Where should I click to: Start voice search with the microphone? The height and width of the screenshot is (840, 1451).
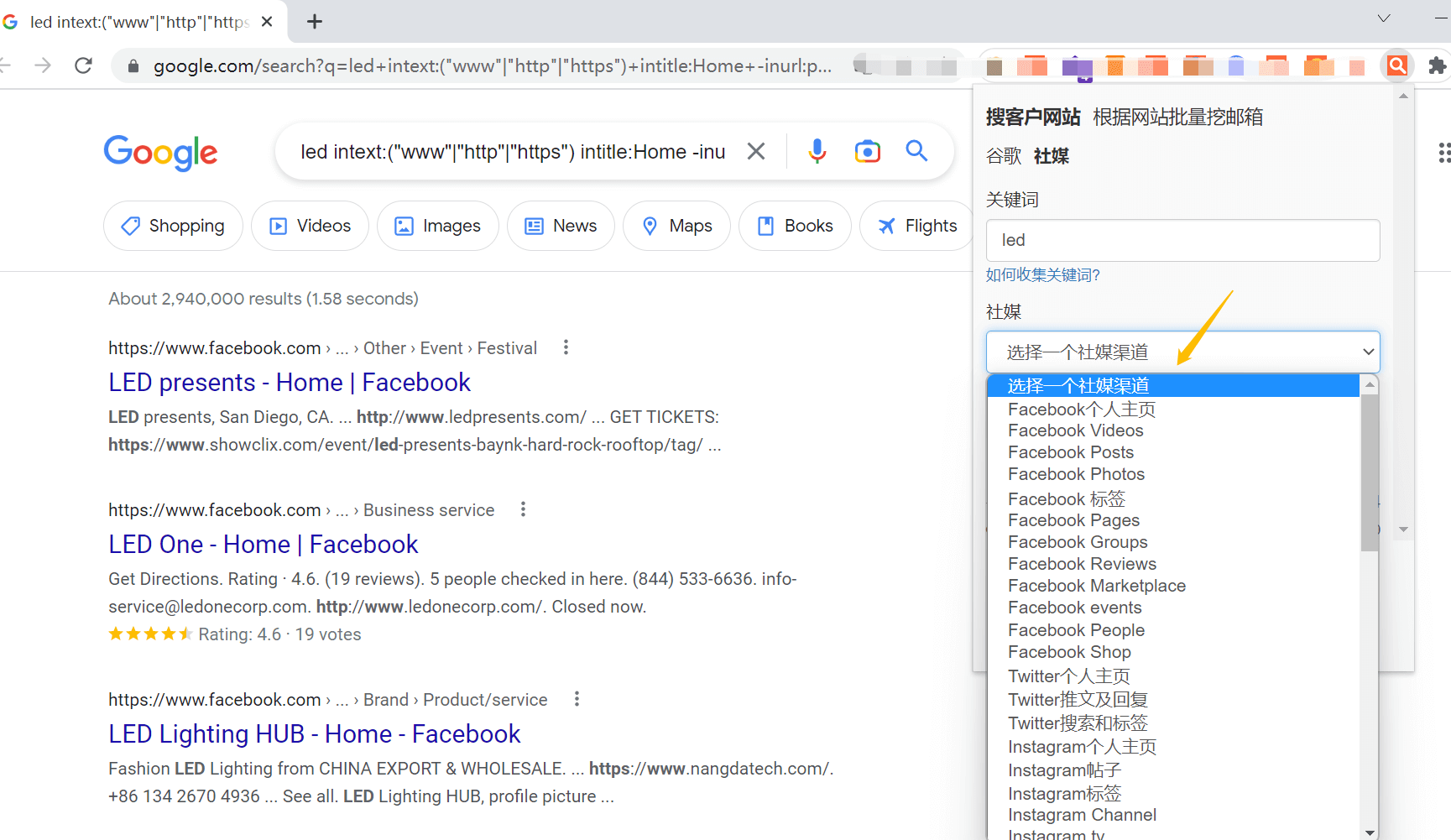817,151
